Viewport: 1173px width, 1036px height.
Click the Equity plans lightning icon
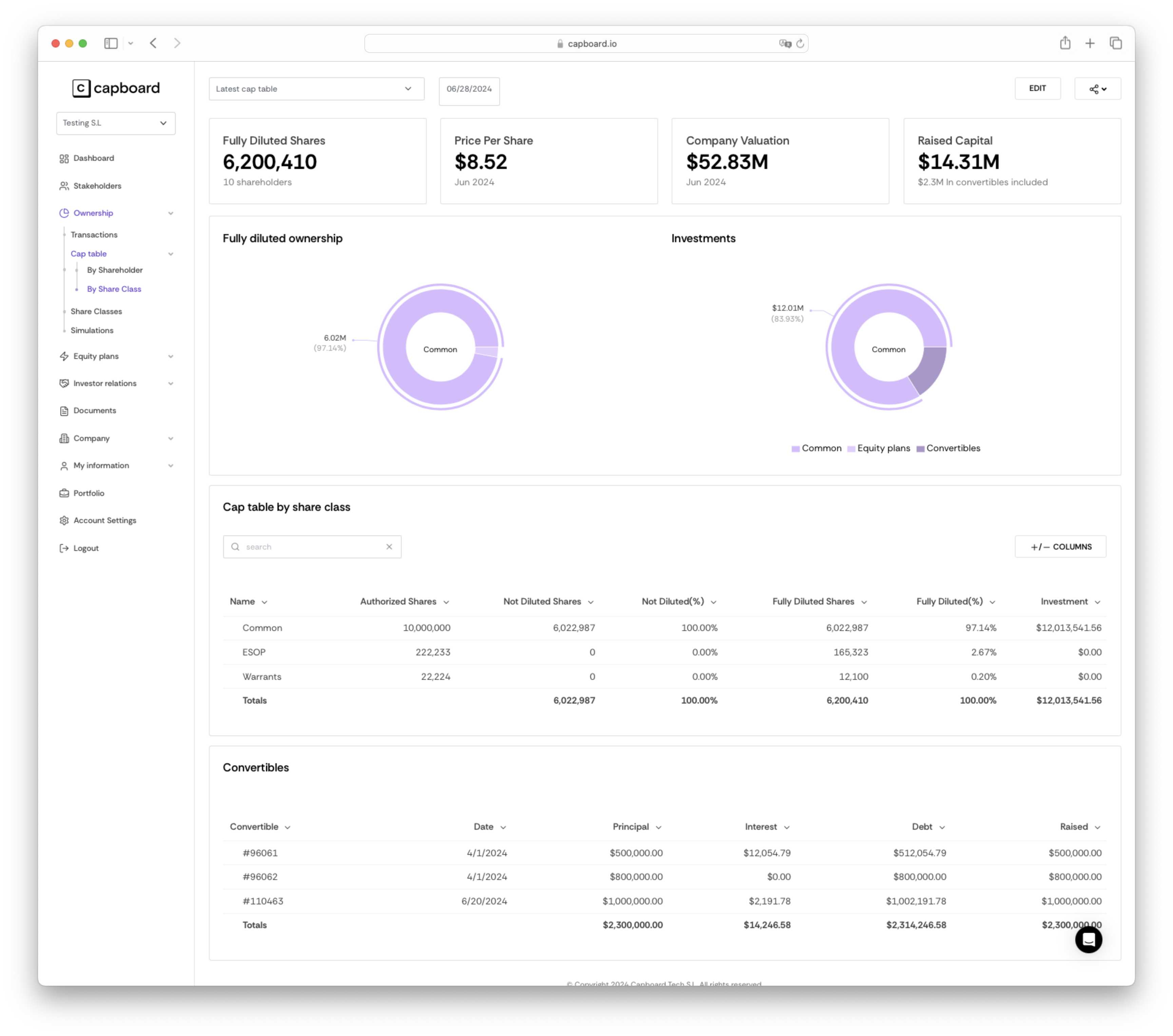tap(64, 356)
